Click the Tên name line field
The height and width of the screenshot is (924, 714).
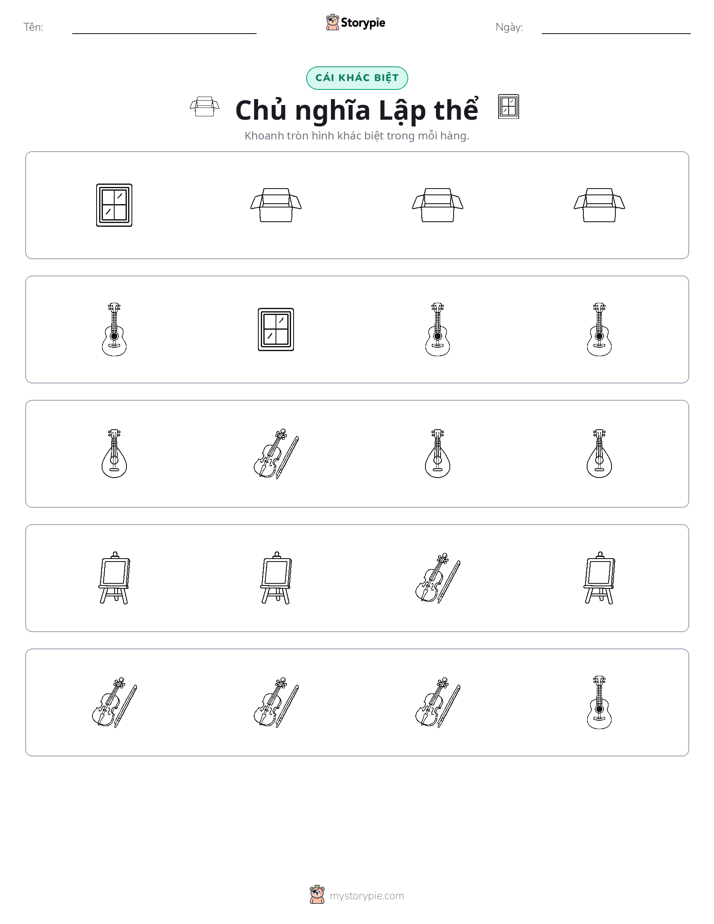(x=164, y=28)
